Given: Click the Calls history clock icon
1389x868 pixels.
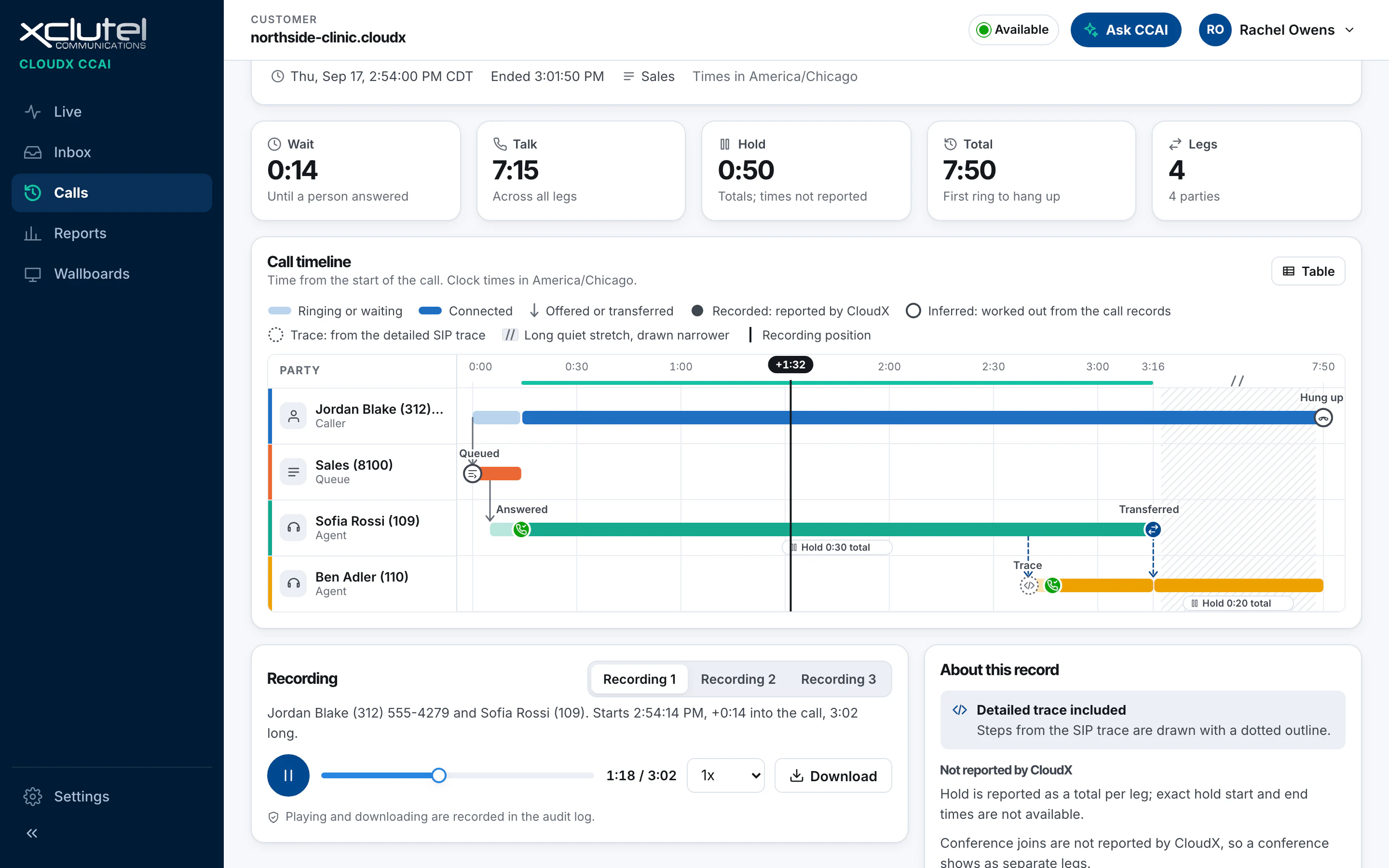Looking at the screenshot, I should (33, 193).
